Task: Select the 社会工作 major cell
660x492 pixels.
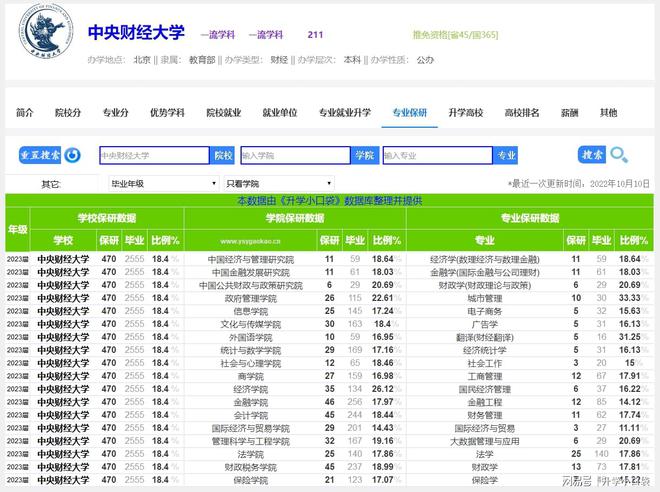Action: tap(484, 363)
